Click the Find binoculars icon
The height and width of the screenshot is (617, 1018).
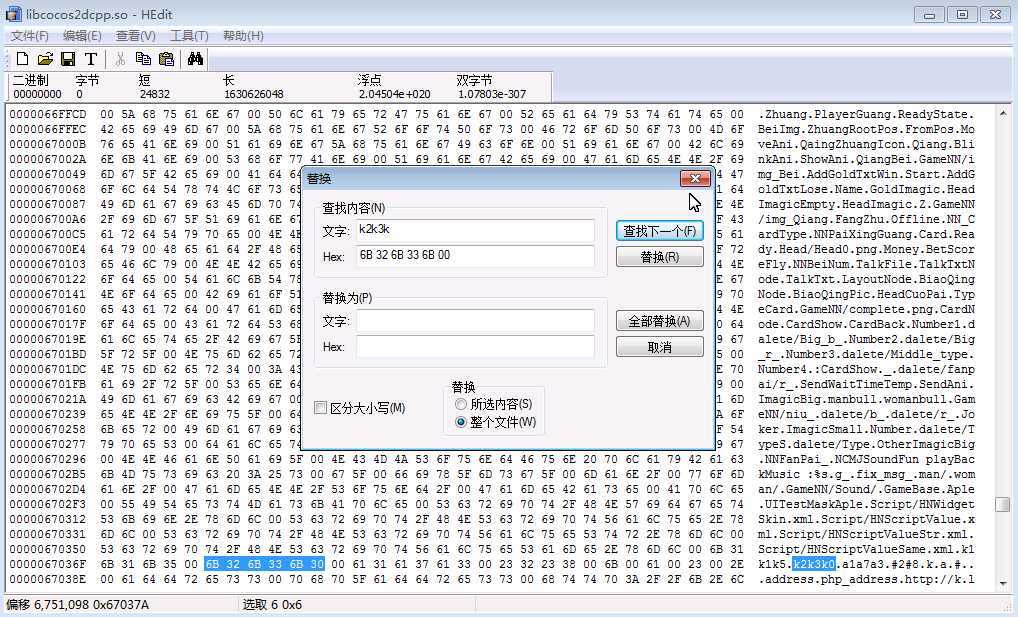click(195, 59)
